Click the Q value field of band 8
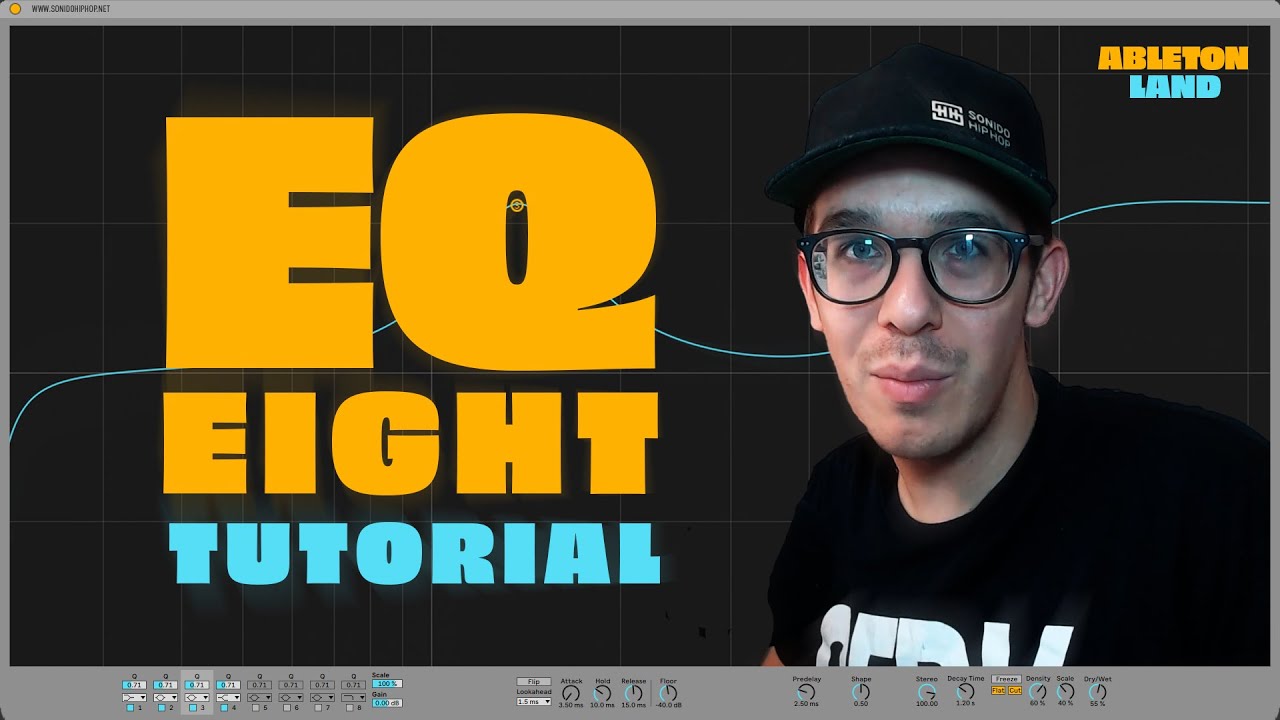 click(353, 685)
